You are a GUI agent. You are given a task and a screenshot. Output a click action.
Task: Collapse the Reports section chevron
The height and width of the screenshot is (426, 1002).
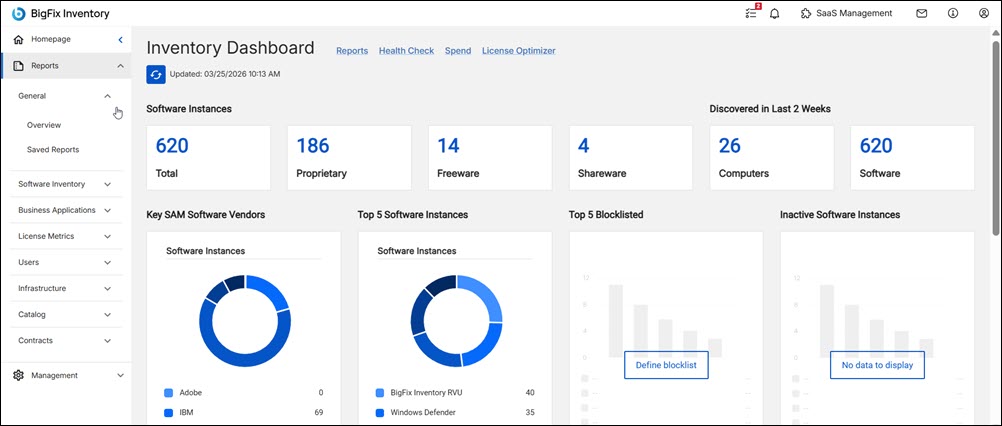120,66
